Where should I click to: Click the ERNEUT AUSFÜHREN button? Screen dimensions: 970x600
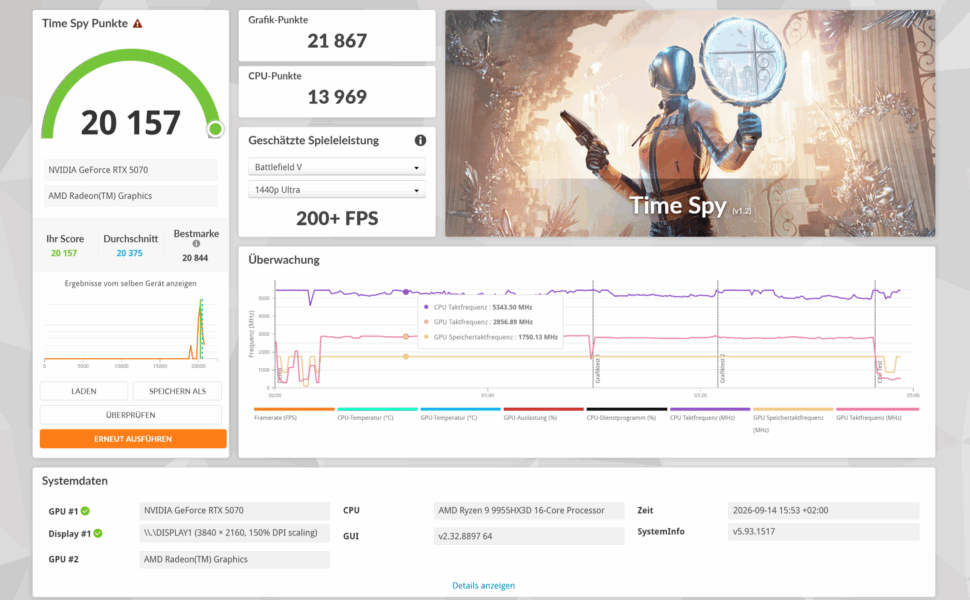133,439
